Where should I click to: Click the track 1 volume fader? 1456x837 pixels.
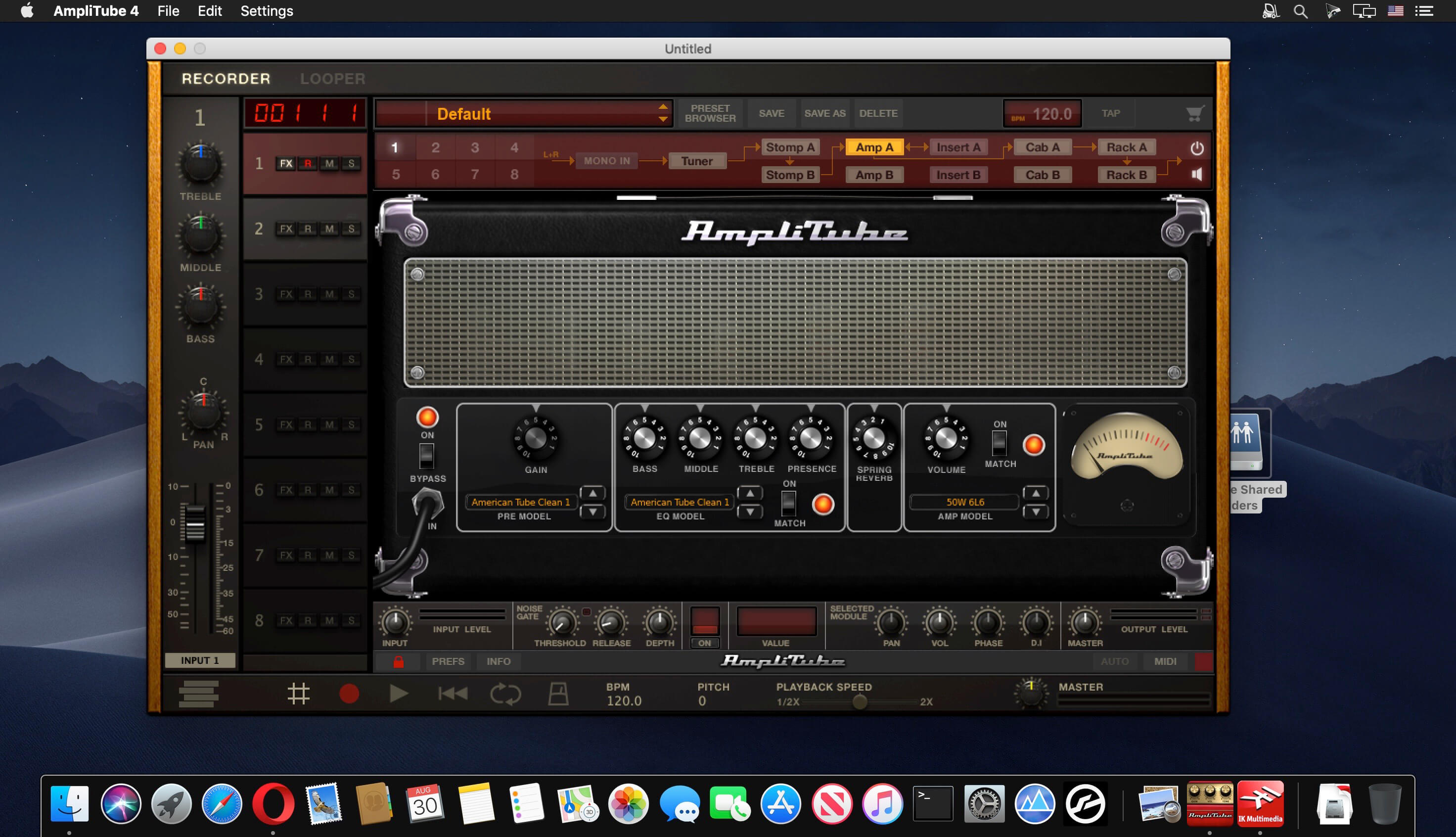195,523
